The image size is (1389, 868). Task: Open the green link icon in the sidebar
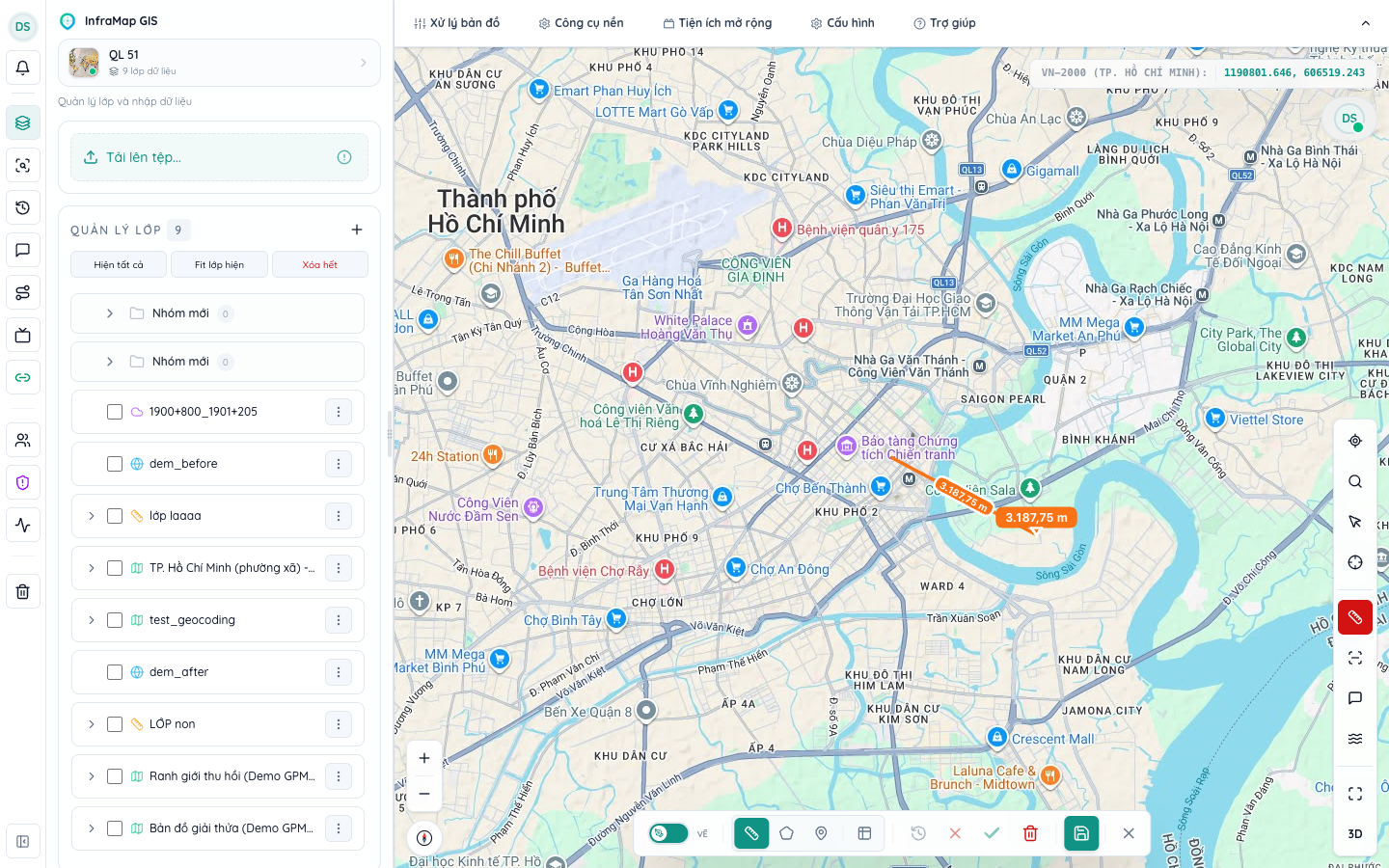23,377
